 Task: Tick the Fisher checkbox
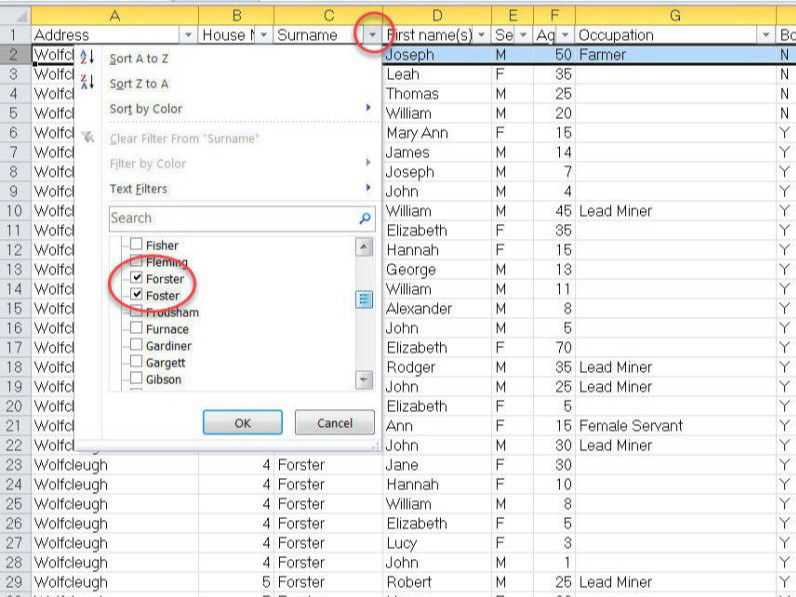pos(136,244)
